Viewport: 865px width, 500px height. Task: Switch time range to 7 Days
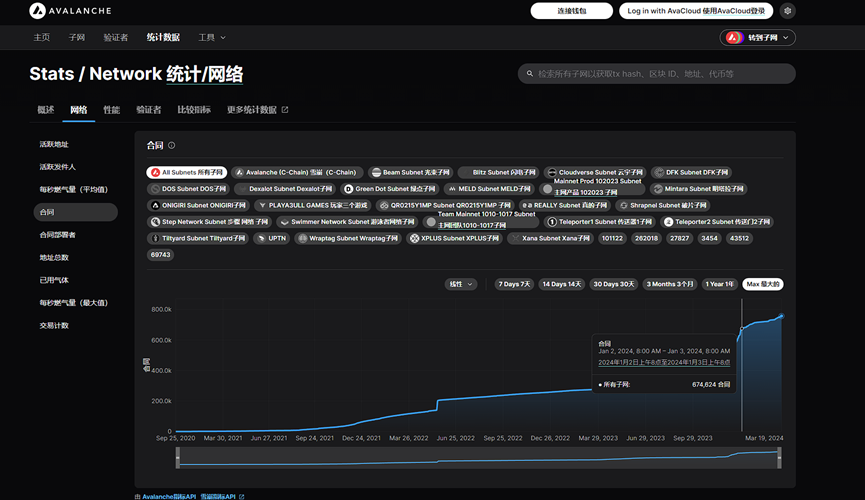point(514,284)
